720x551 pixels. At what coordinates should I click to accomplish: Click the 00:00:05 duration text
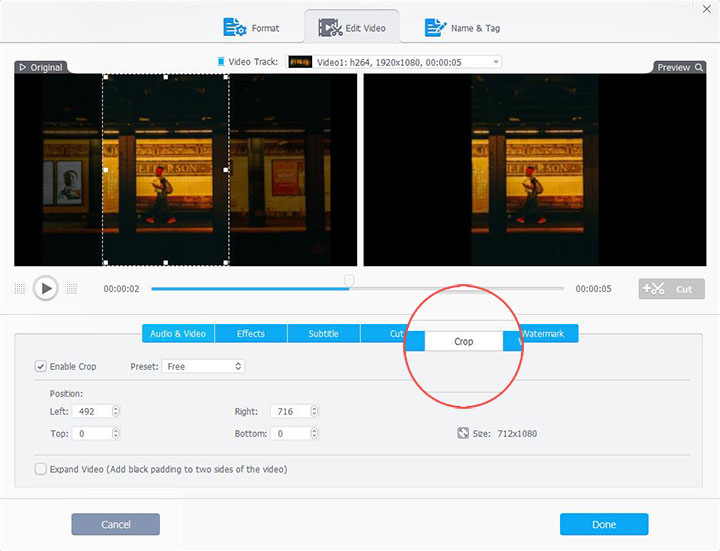tap(593, 289)
